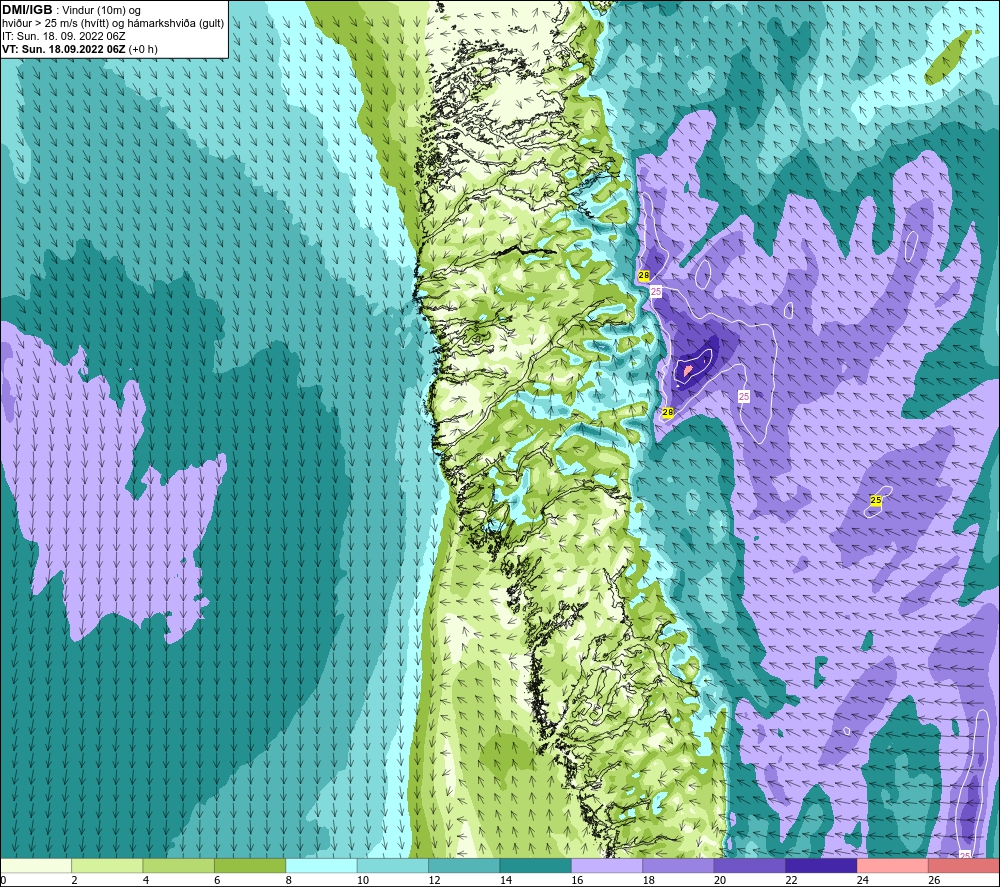Click the legend tick label 0
The width and height of the screenshot is (1000, 887).
(3, 880)
